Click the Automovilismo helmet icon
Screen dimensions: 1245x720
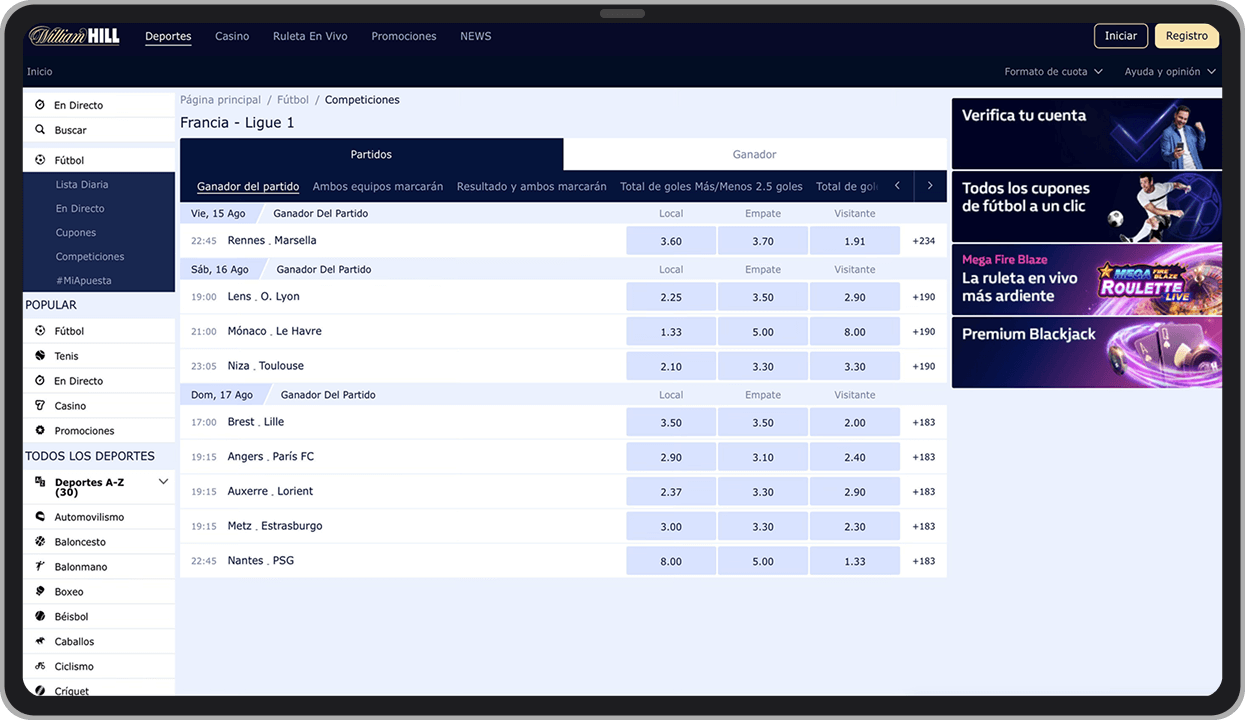point(40,517)
